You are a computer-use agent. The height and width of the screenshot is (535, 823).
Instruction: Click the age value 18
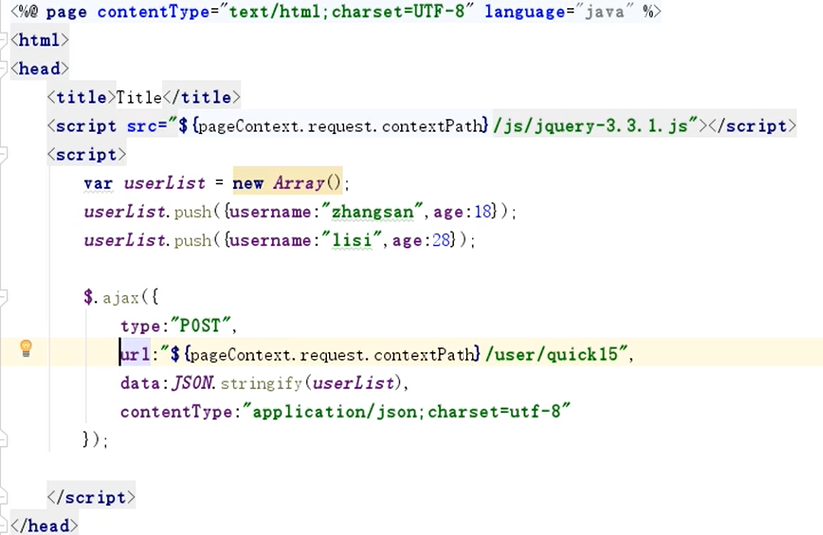[x=483, y=212]
